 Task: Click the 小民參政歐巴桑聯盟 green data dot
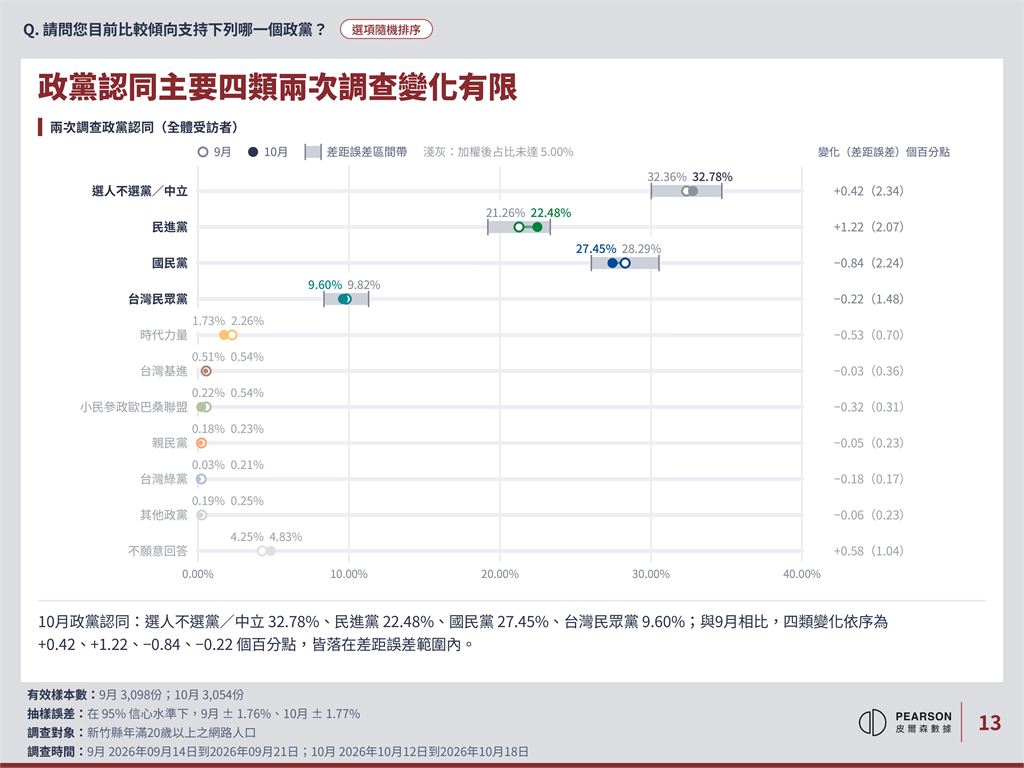pyautogui.click(x=204, y=407)
